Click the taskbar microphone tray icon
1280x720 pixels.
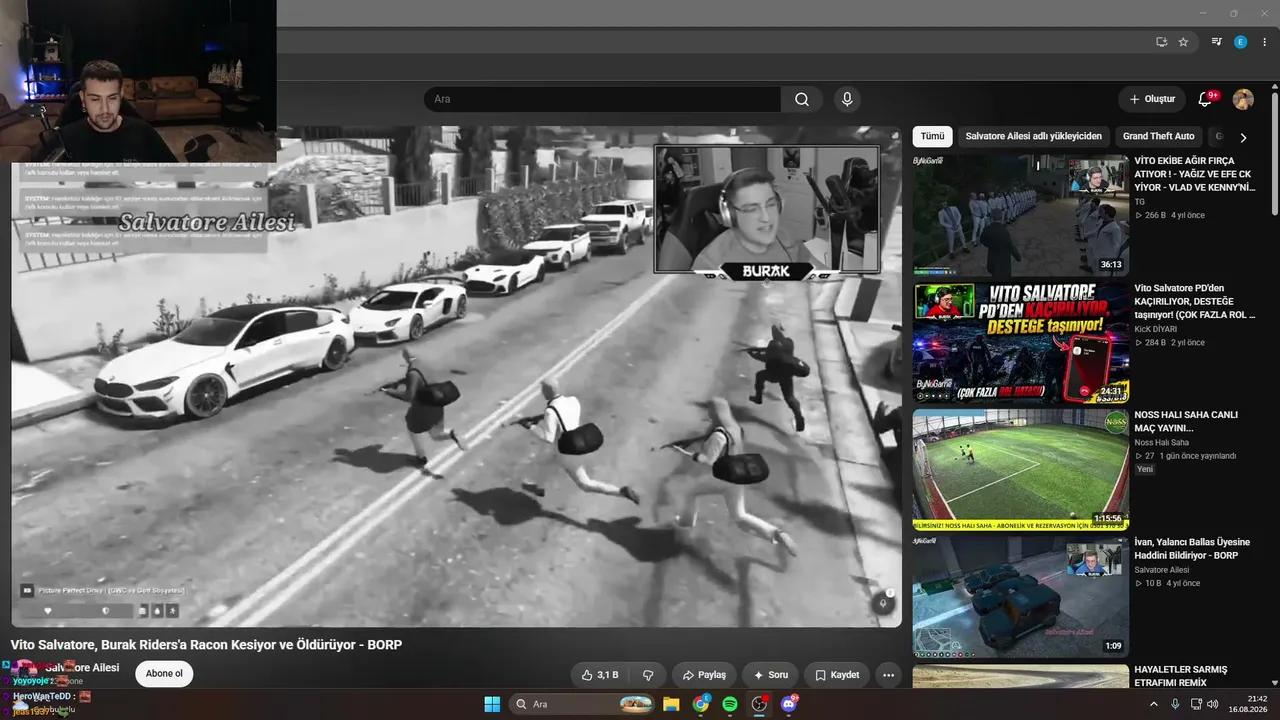(x=1175, y=704)
